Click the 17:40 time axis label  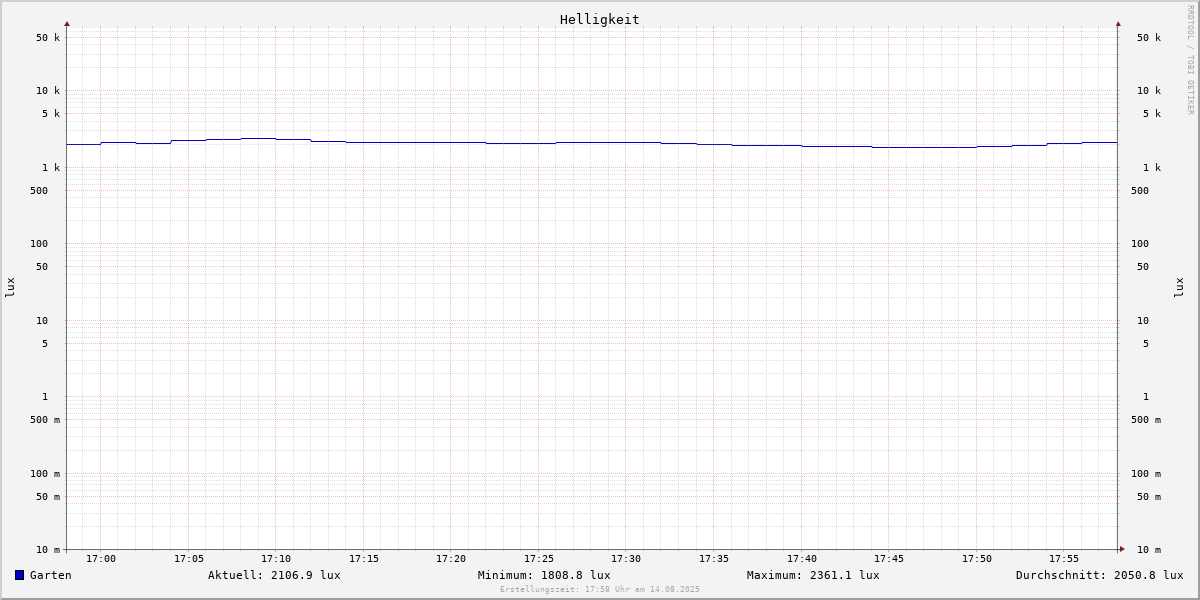pyautogui.click(x=802, y=559)
